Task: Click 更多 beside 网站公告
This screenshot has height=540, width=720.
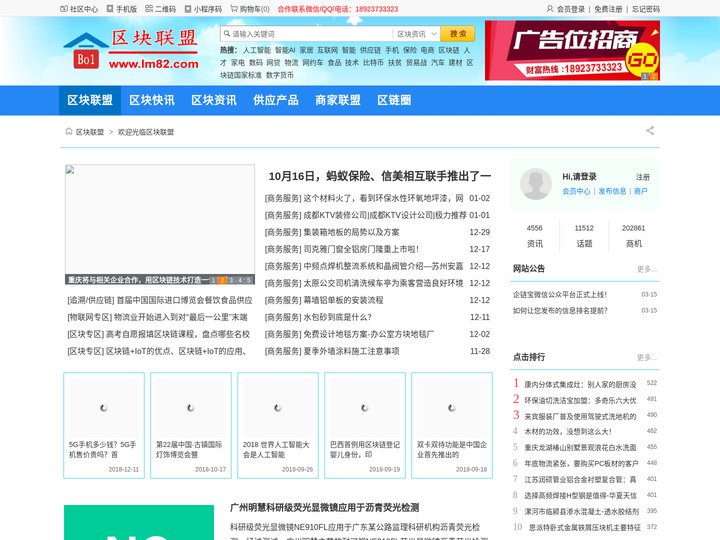Action: 647,269
